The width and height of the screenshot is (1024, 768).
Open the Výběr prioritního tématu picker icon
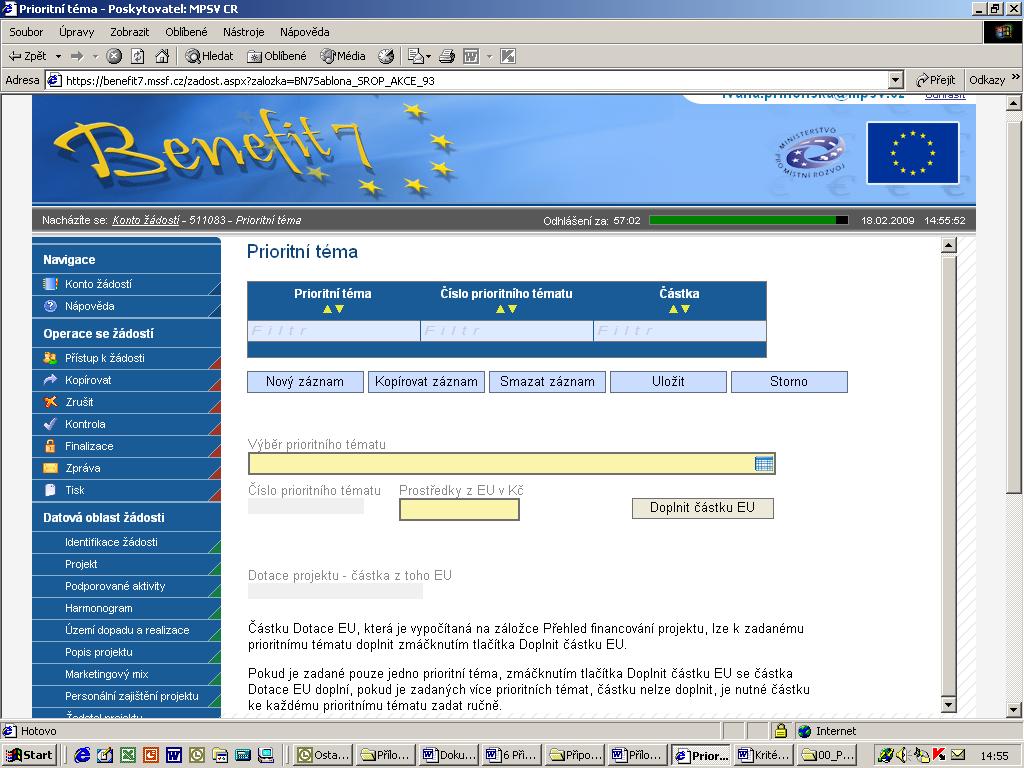(x=763, y=464)
